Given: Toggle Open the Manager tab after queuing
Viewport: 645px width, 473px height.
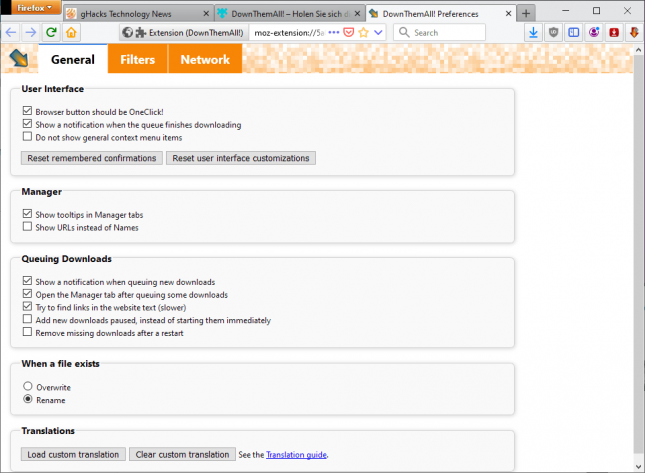Looking at the screenshot, I should (x=27, y=293).
